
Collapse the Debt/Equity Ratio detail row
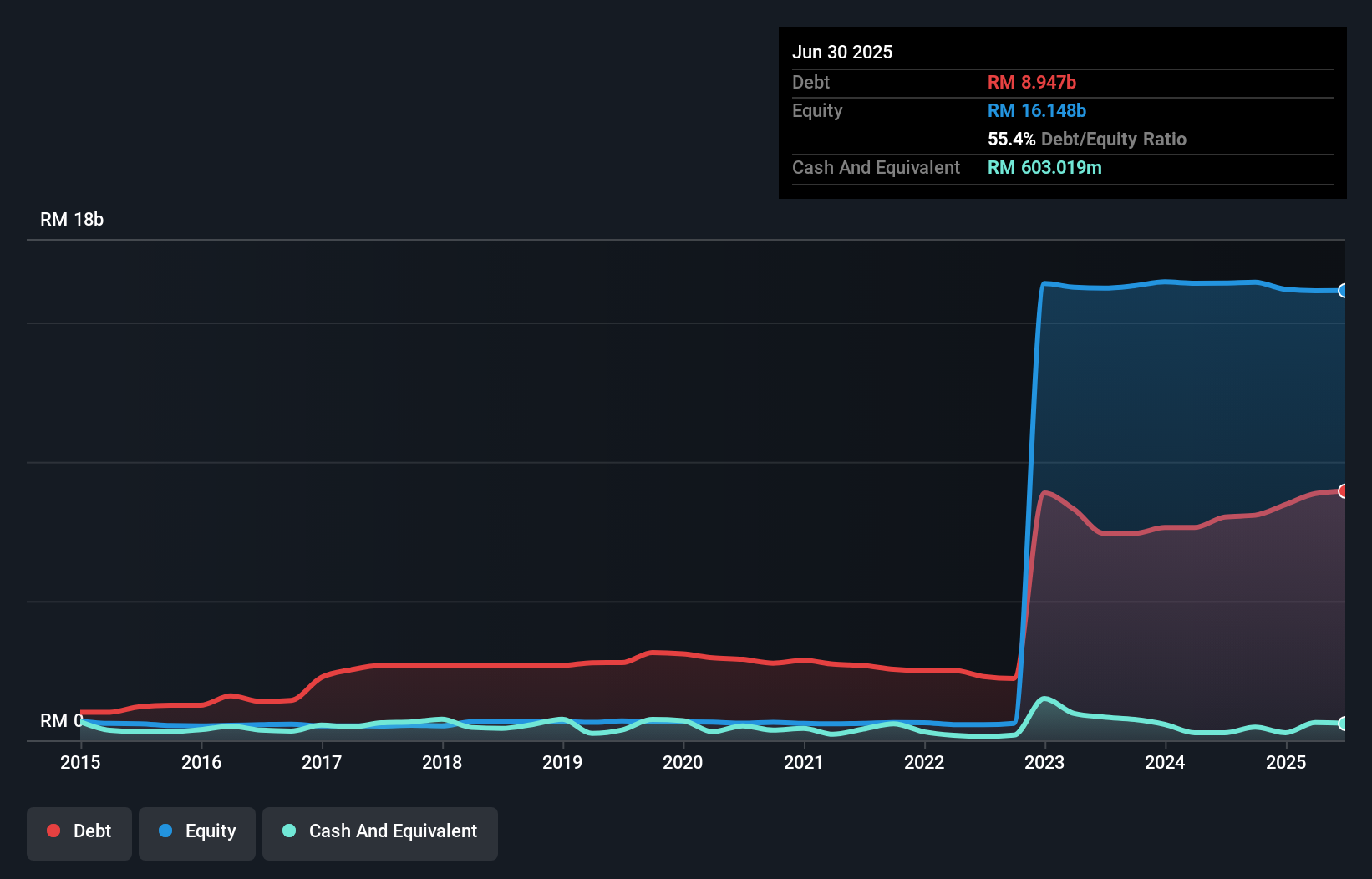click(x=1087, y=139)
